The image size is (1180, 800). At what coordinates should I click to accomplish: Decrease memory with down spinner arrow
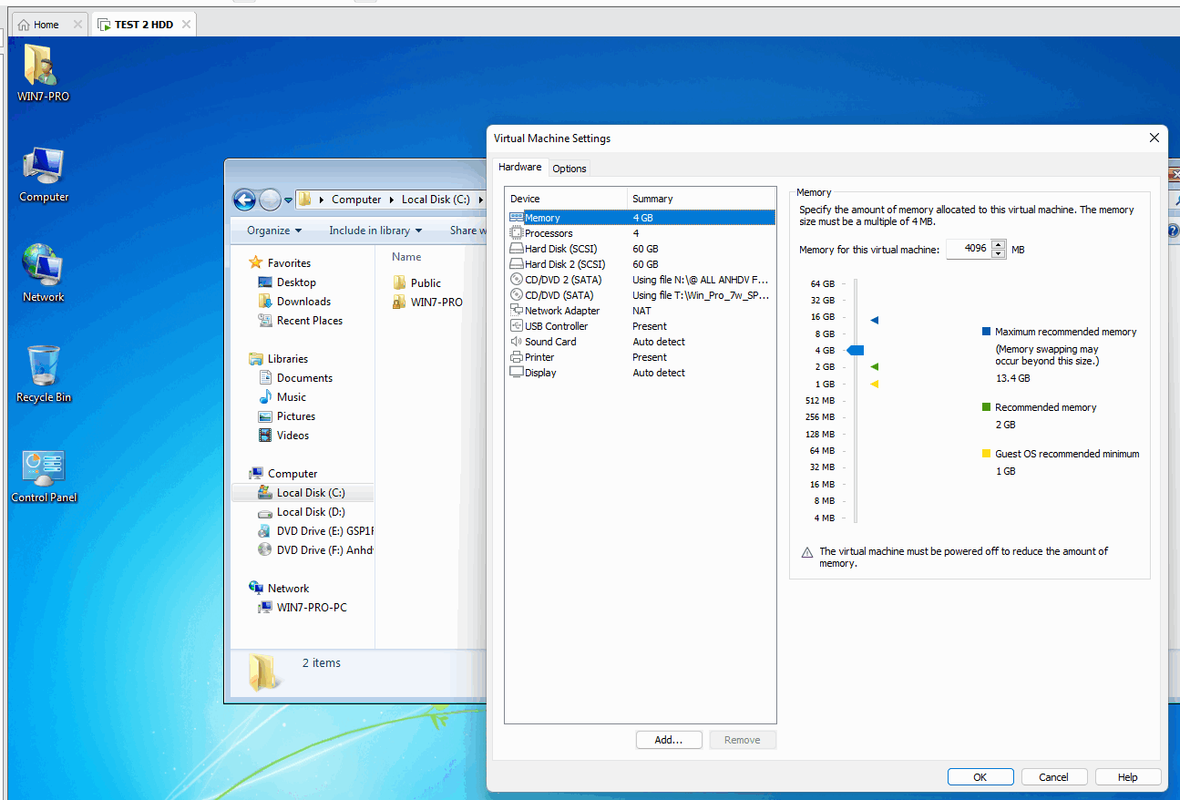coord(999,254)
